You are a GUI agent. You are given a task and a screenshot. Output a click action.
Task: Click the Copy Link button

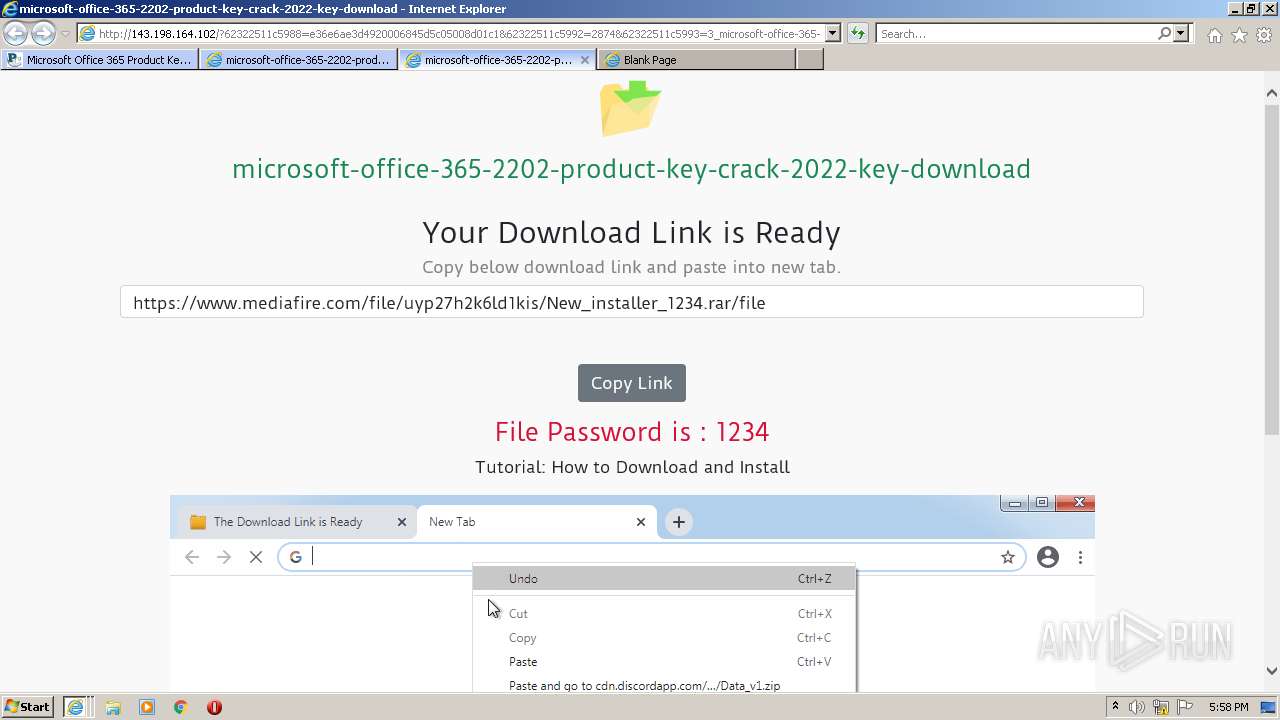click(x=632, y=383)
